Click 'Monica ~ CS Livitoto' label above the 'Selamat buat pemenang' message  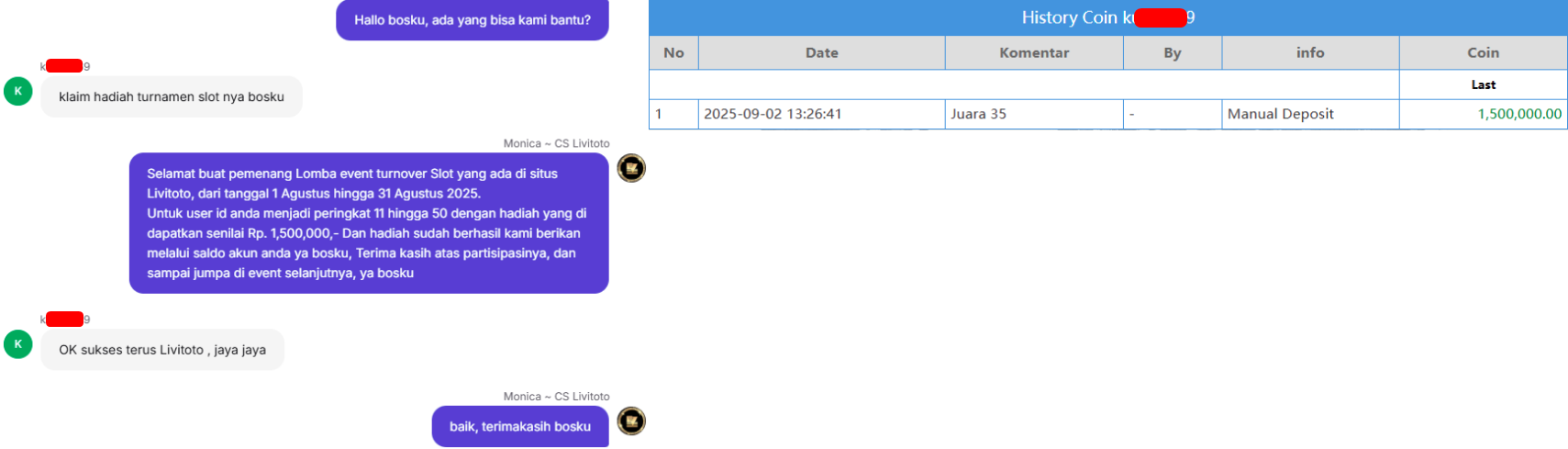(x=556, y=143)
